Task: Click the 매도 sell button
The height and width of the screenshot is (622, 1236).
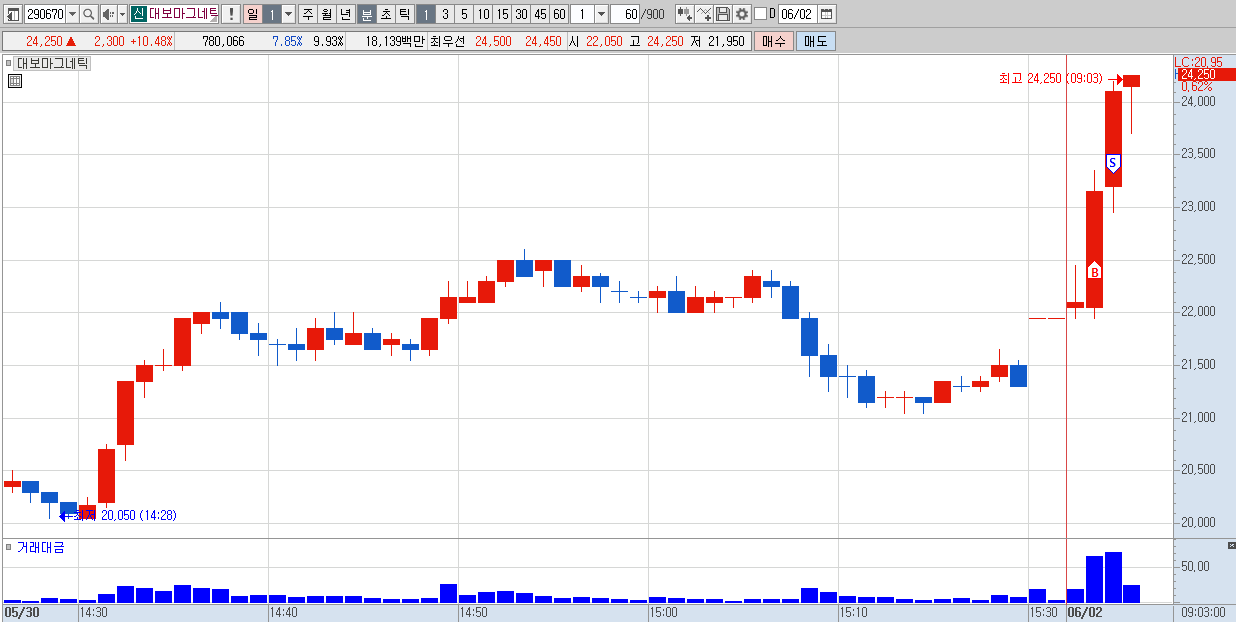Action: (816, 41)
